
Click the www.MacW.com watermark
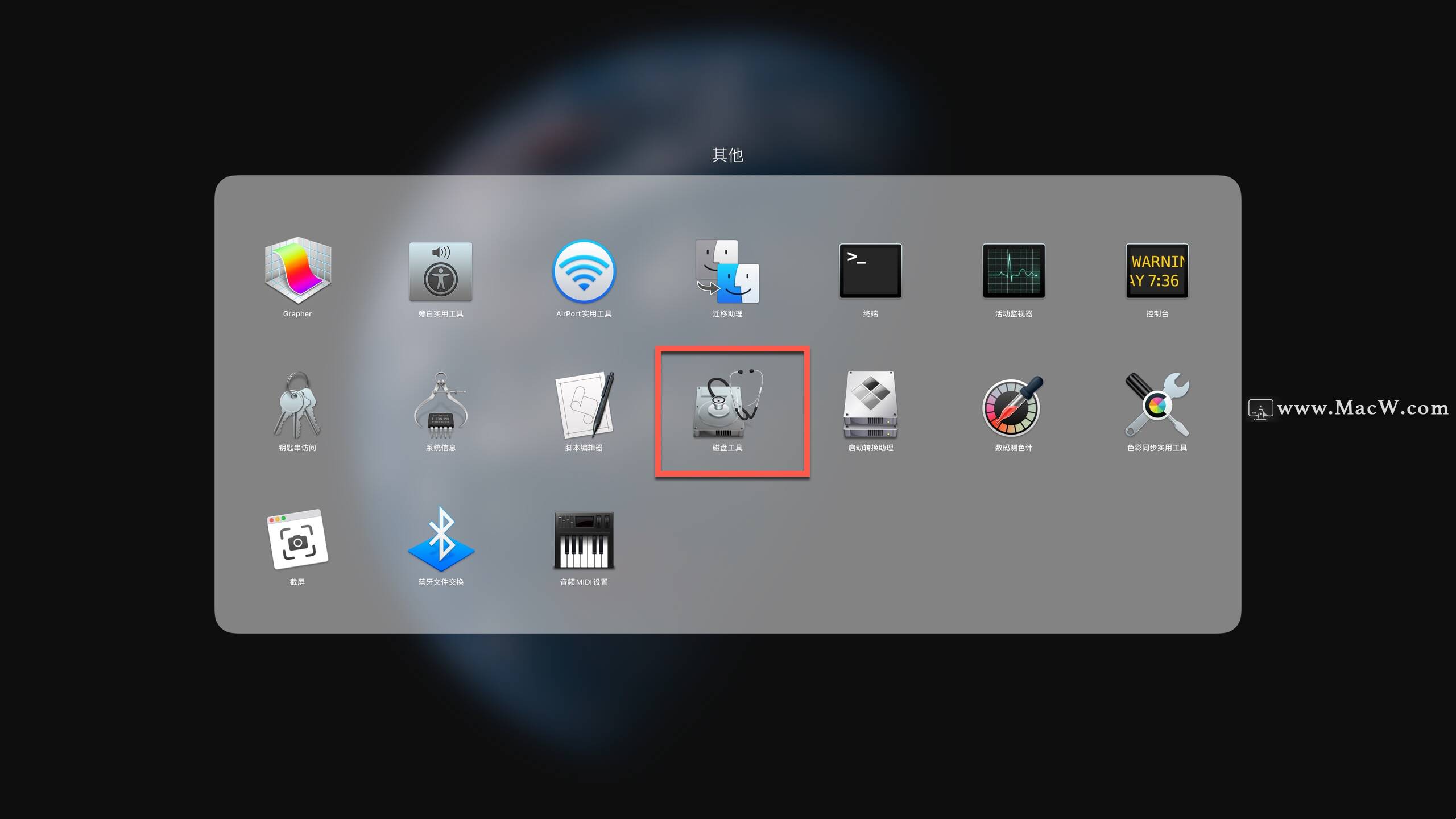click(1362, 408)
